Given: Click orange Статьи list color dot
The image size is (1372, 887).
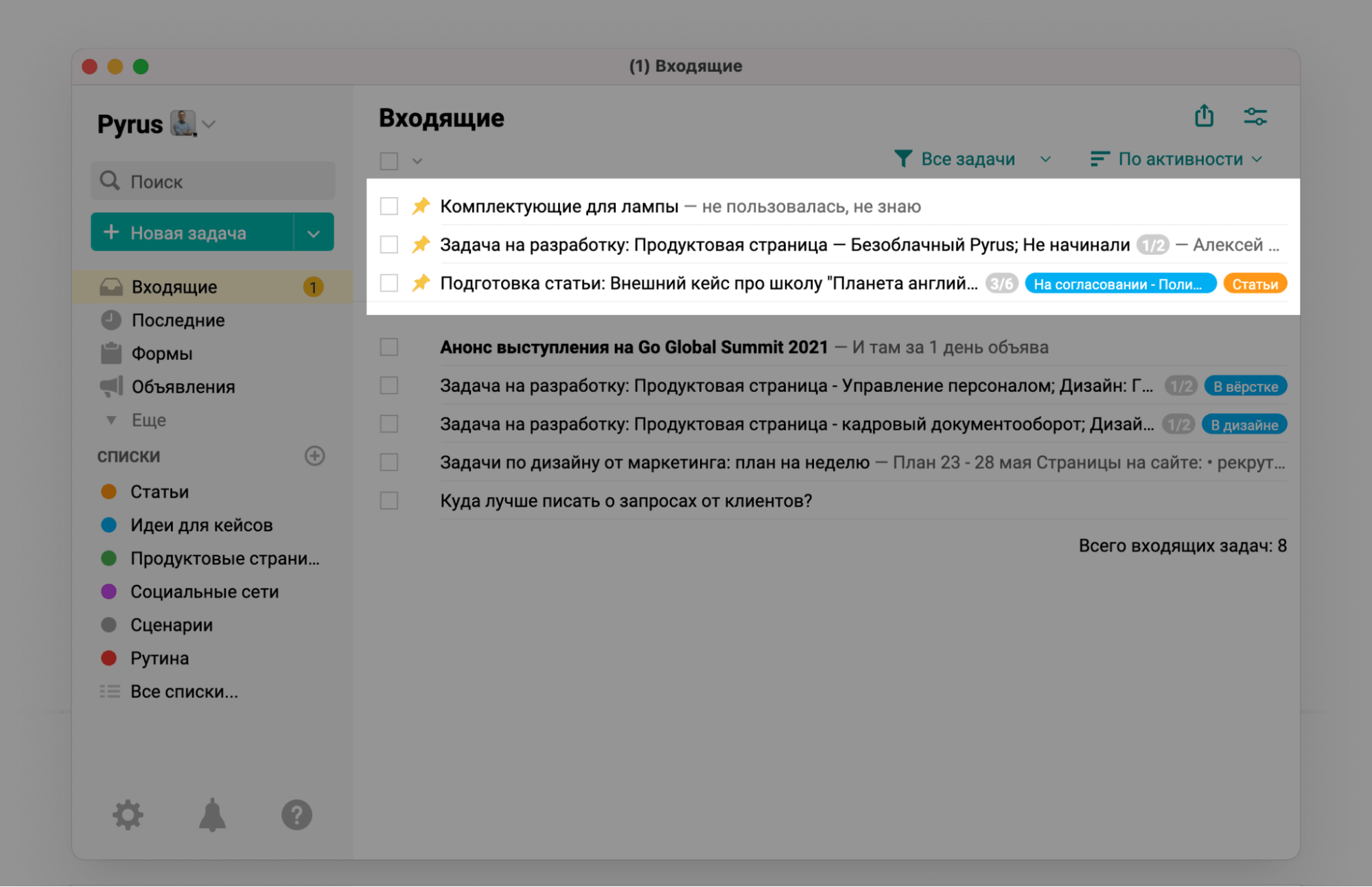Looking at the screenshot, I should click(x=108, y=492).
